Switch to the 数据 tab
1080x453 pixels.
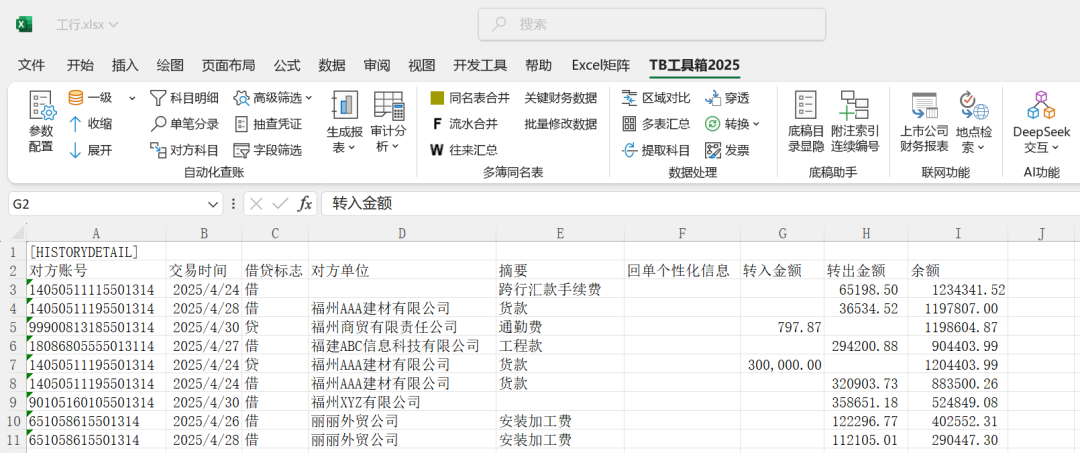332,65
